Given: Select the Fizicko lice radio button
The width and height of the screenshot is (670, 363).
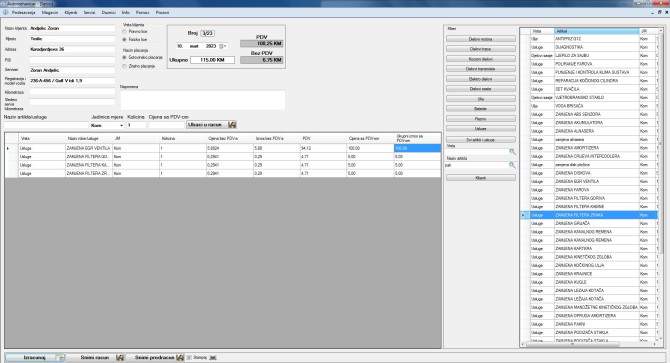Looking at the screenshot, I should (x=125, y=39).
